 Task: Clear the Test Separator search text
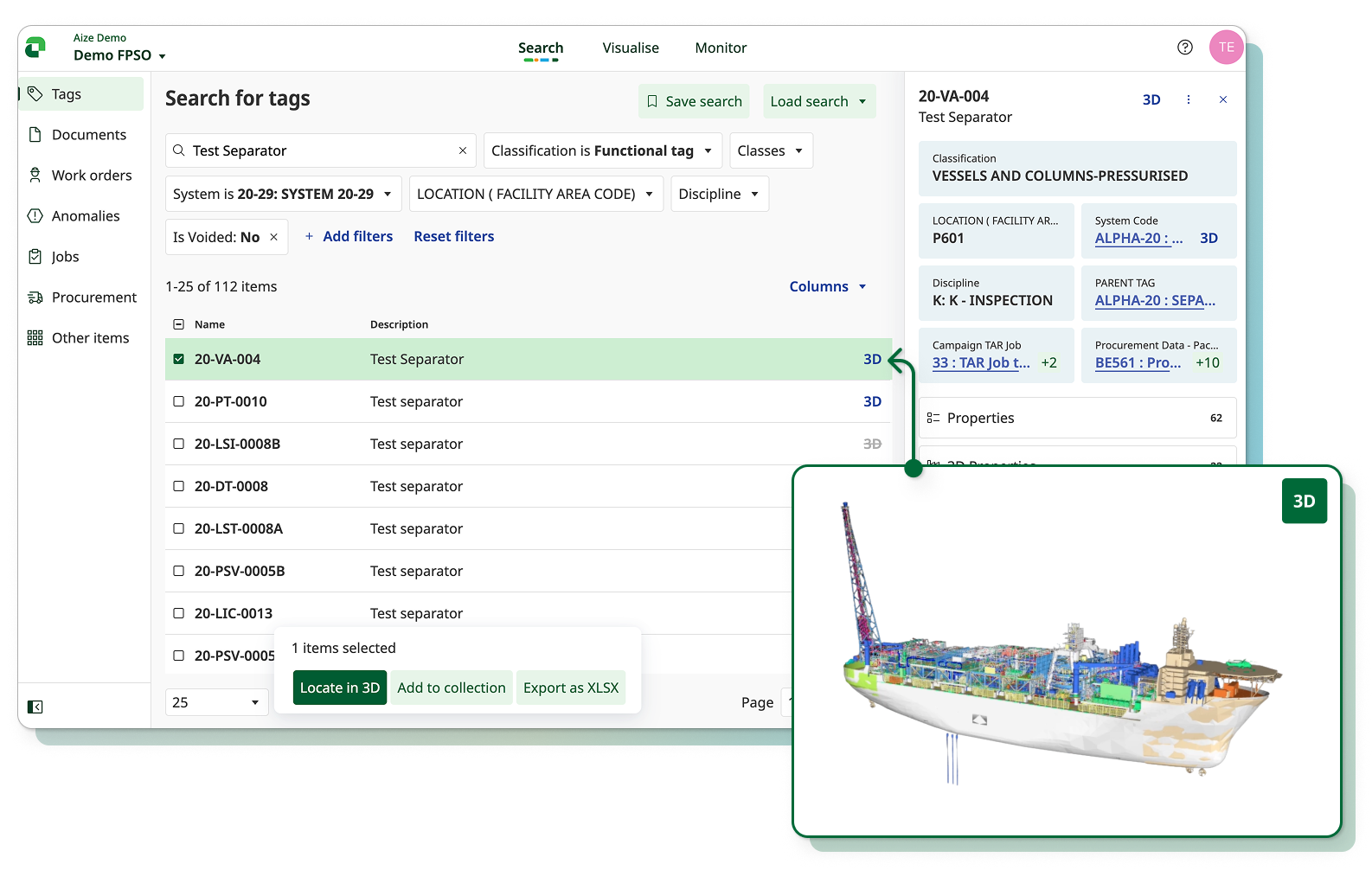[463, 150]
